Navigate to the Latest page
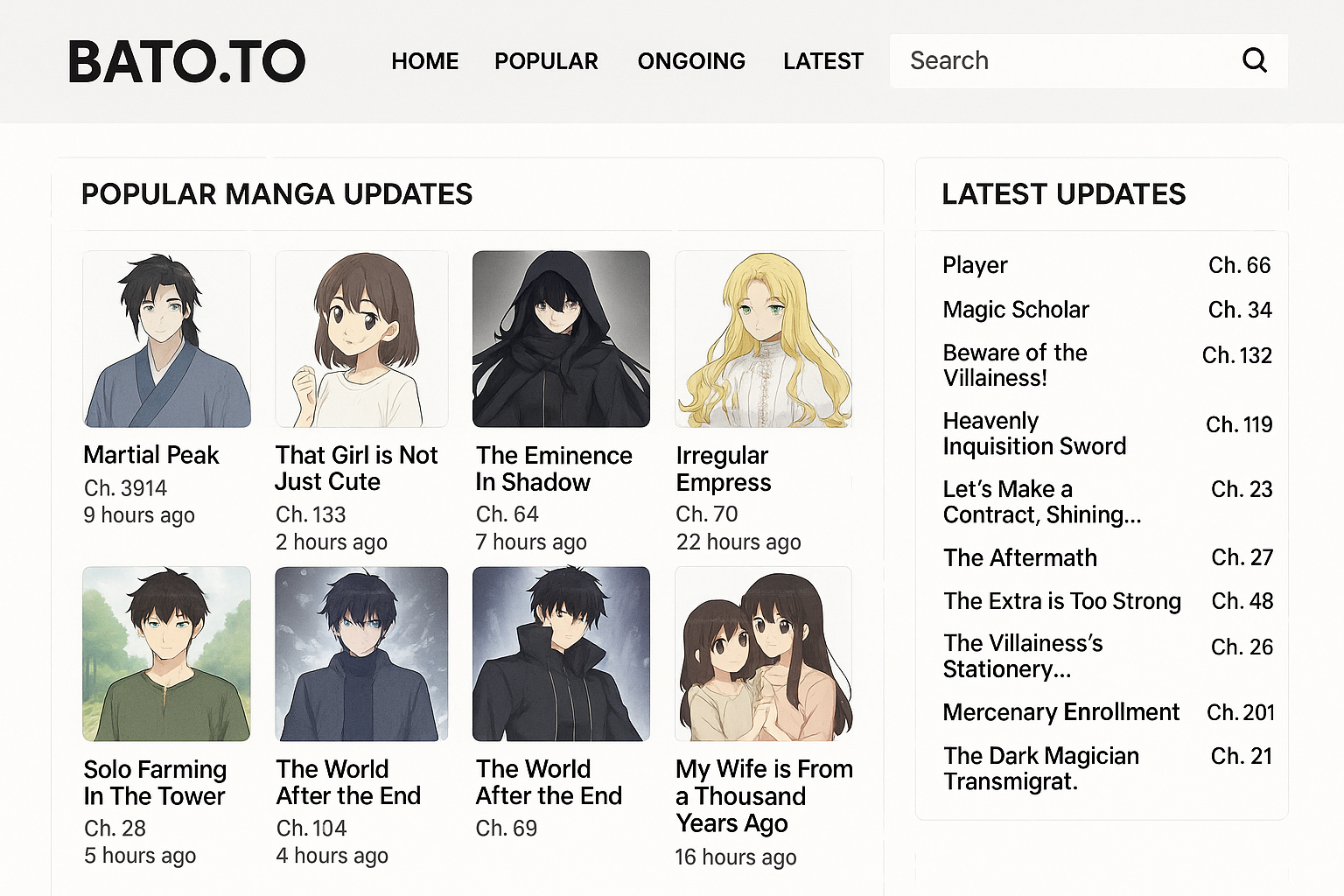This screenshot has width=1344, height=896. [x=822, y=61]
